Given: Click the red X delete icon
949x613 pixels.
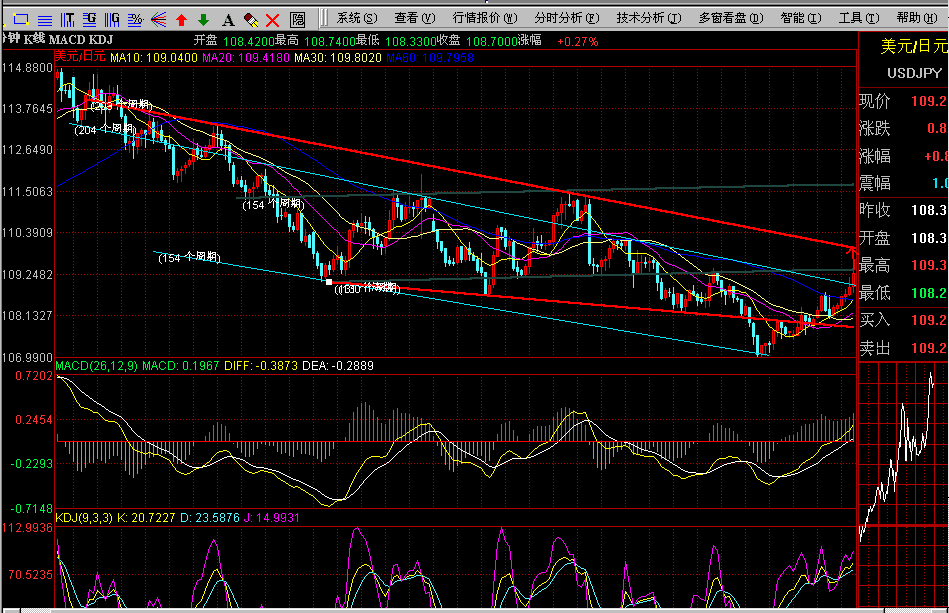Looking at the screenshot, I should point(272,19).
